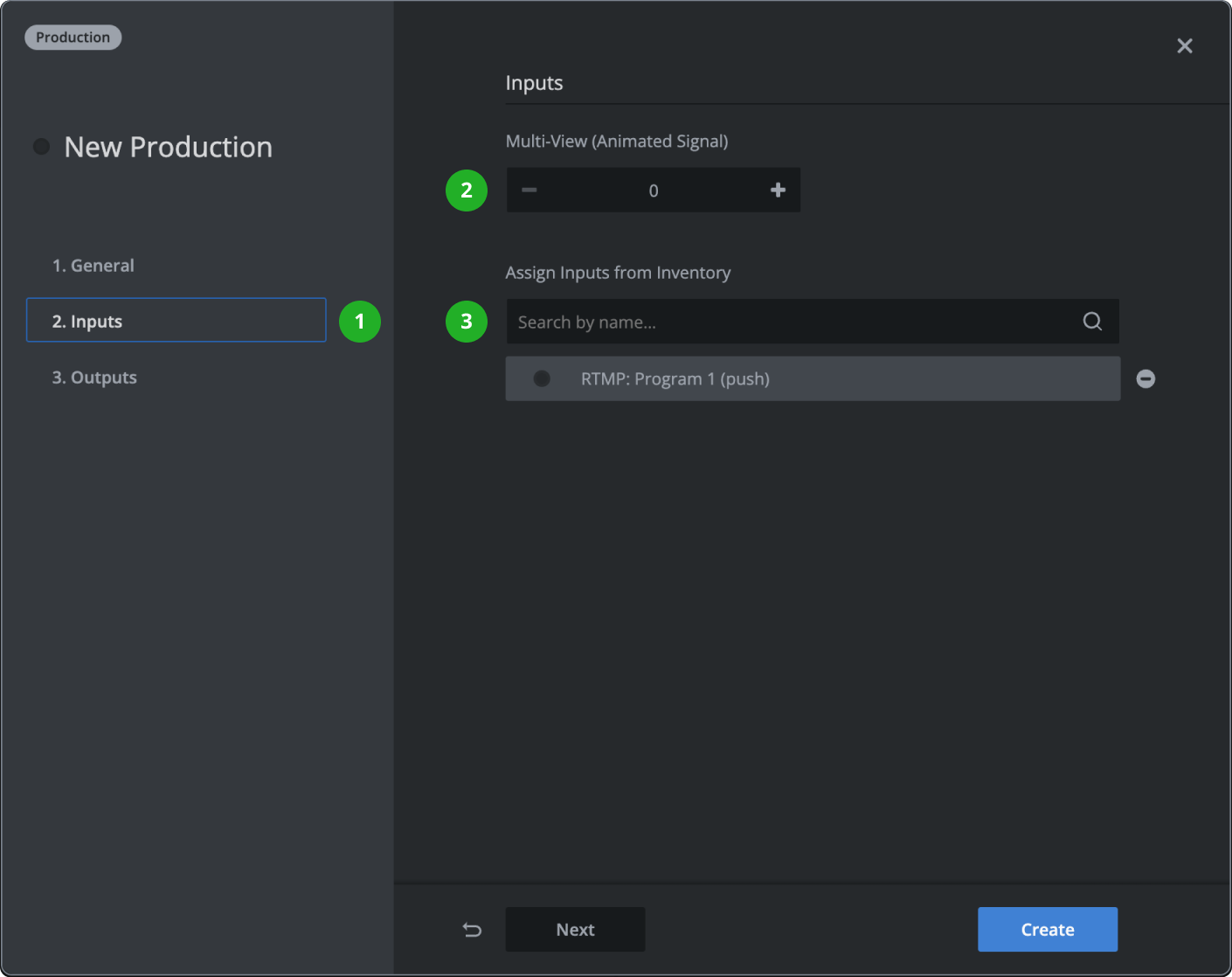Click the Inputs section heading
Image resolution: width=1232 pixels, height=977 pixels.
pyautogui.click(x=534, y=82)
